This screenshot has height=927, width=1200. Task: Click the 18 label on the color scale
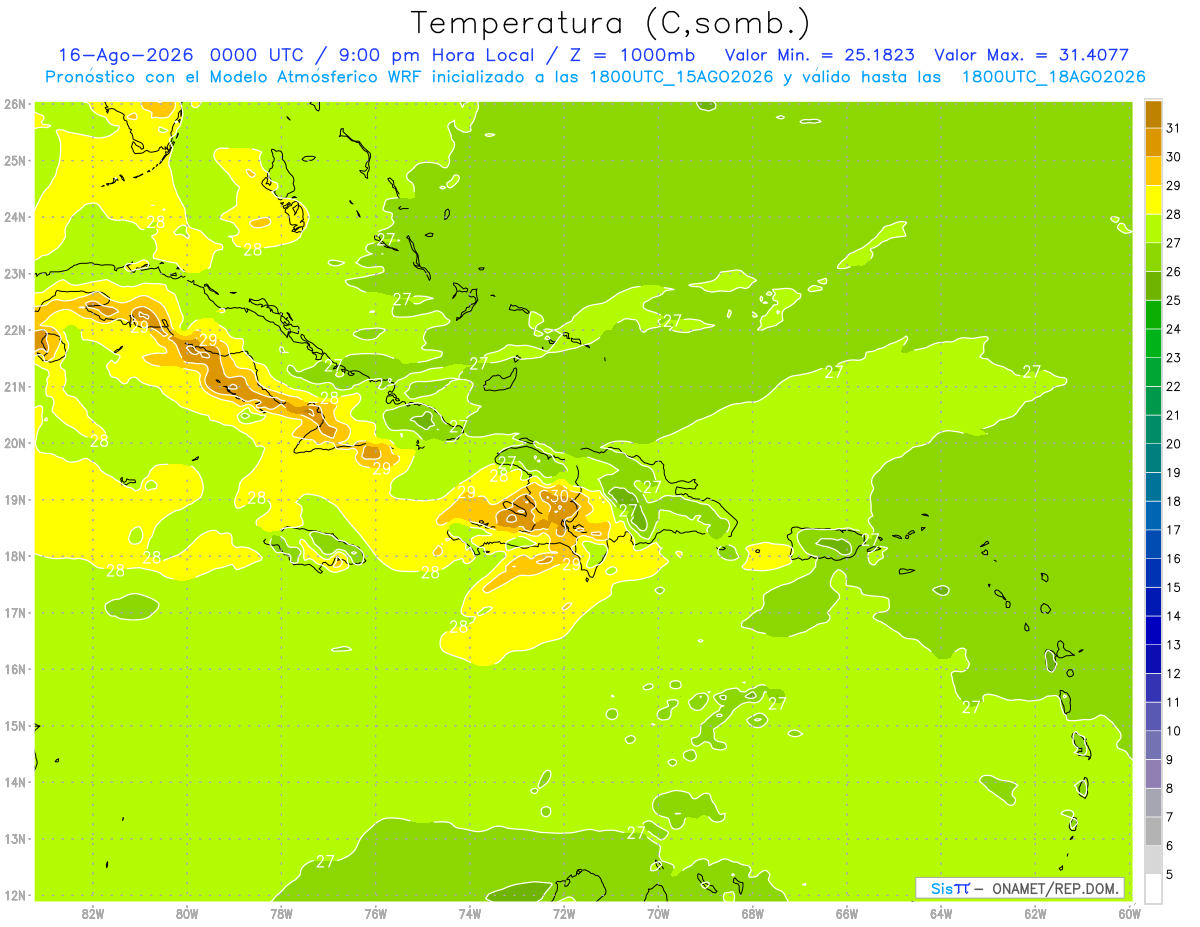coord(1173,501)
